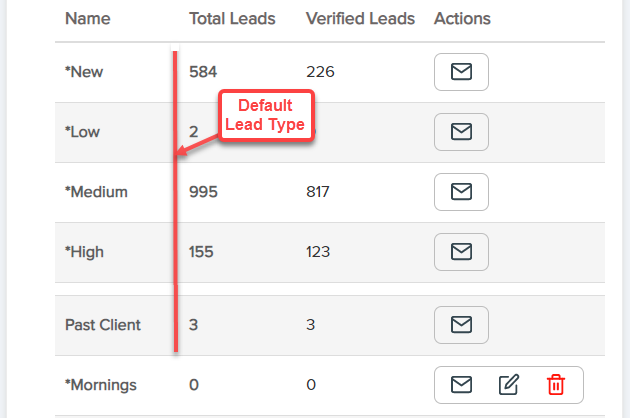Click the Default Lead Type callout

[264, 116]
